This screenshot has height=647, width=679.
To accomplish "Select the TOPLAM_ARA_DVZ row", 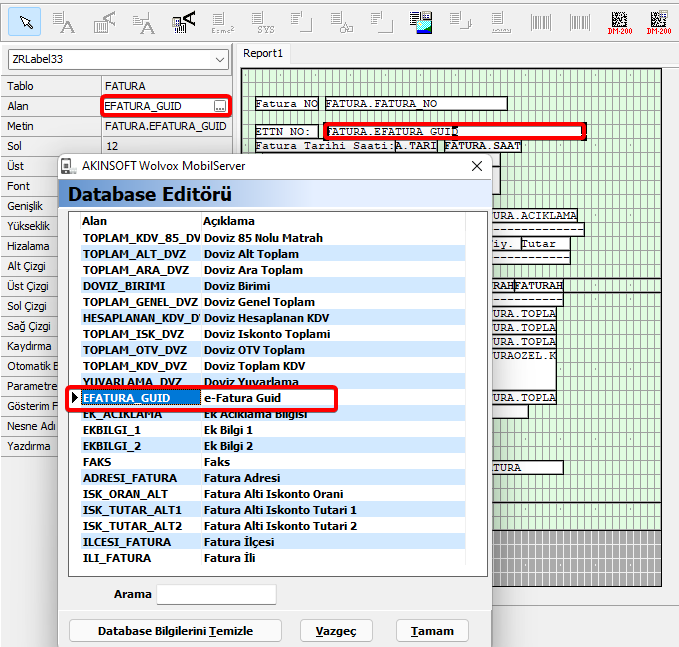I will (x=273, y=270).
